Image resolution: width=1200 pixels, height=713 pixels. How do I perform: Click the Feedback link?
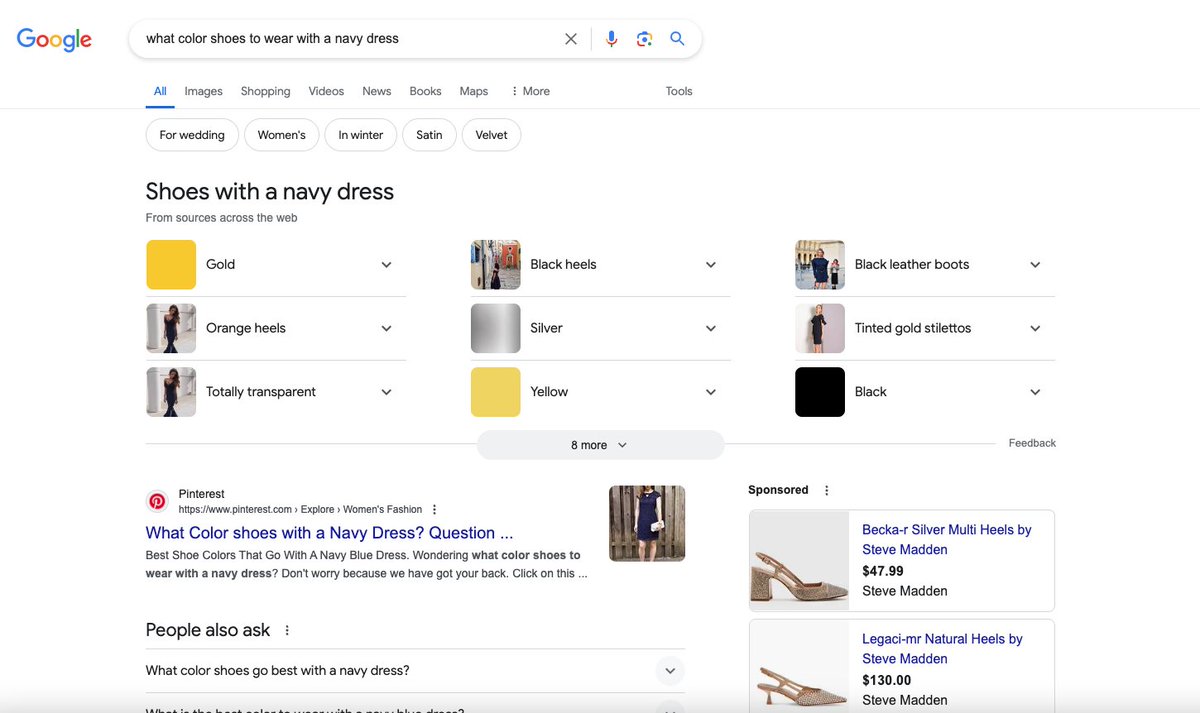(x=1032, y=443)
